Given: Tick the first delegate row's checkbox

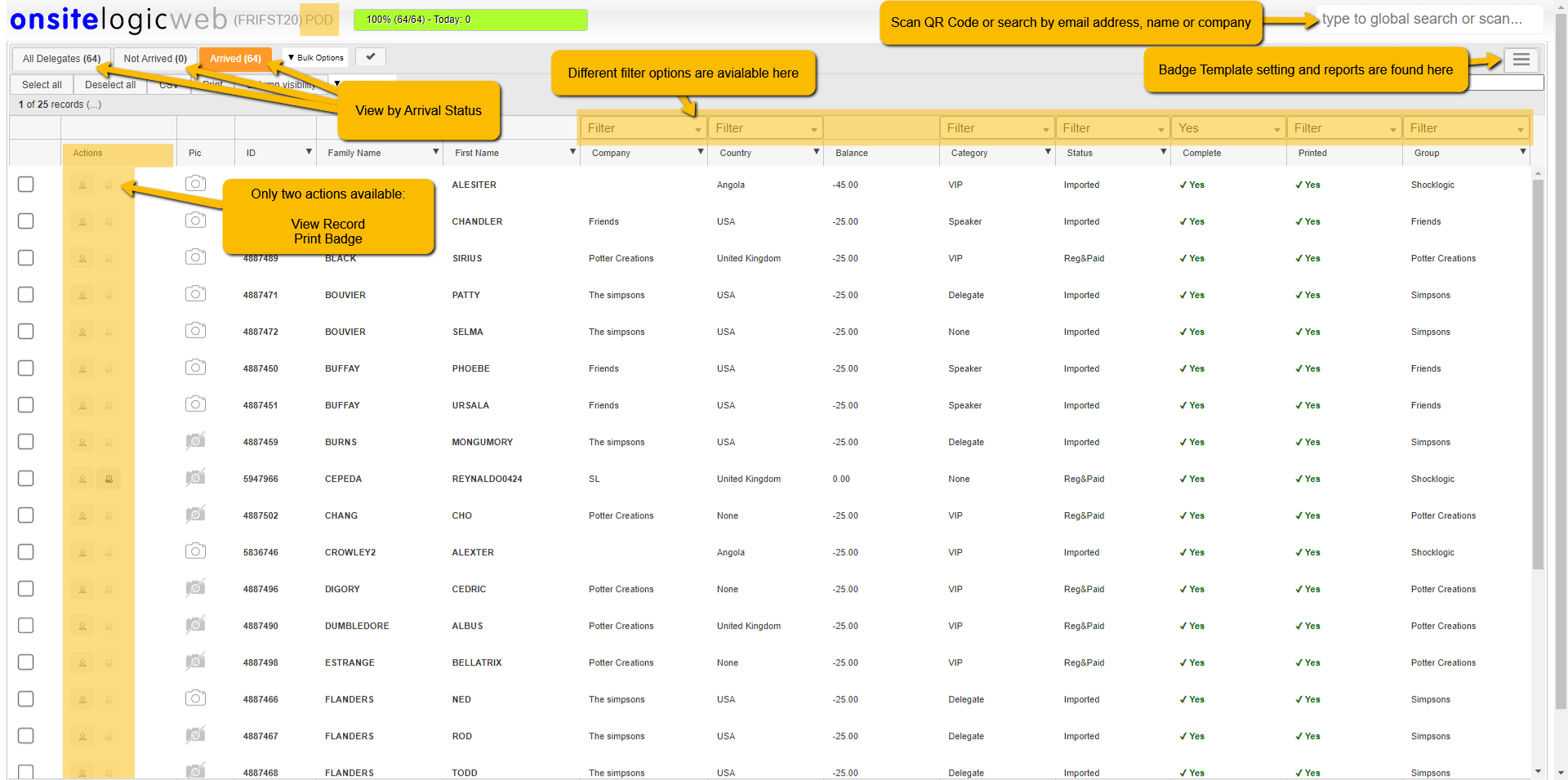Looking at the screenshot, I should 25,184.
